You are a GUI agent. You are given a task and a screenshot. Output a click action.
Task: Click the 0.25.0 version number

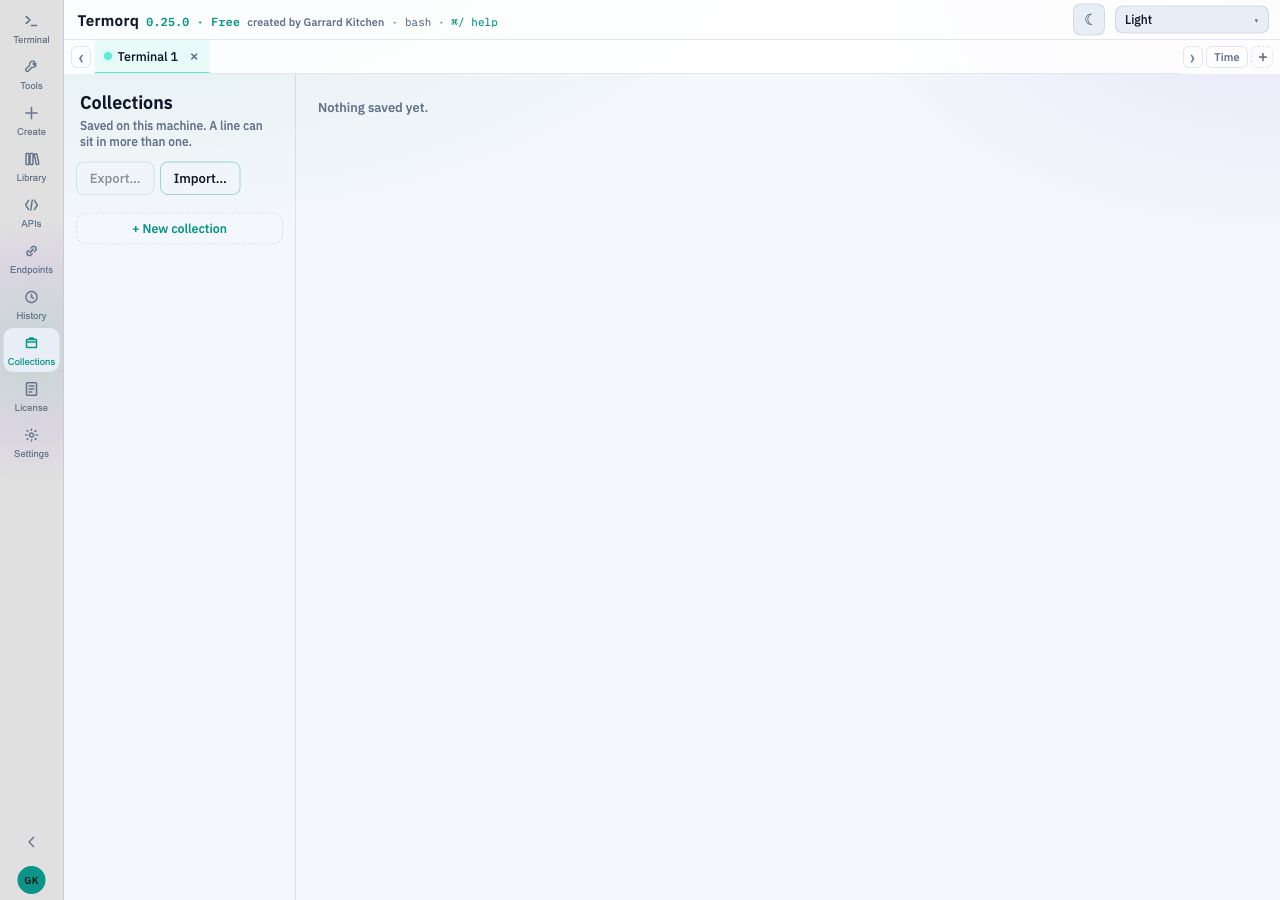pyautogui.click(x=167, y=22)
